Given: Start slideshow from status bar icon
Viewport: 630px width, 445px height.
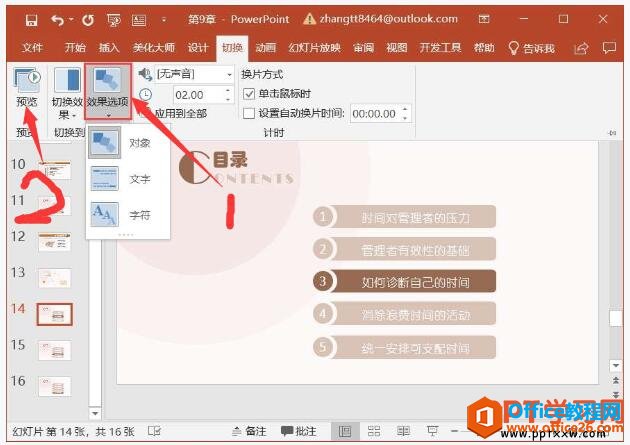Looking at the screenshot, I should [432, 431].
